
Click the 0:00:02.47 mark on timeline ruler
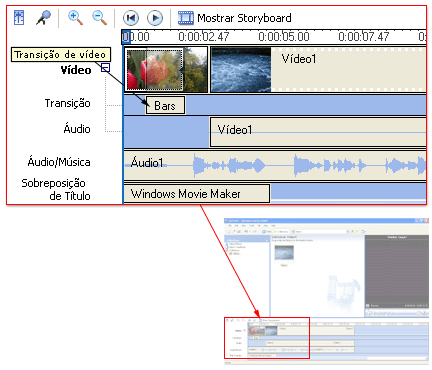tap(204, 36)
